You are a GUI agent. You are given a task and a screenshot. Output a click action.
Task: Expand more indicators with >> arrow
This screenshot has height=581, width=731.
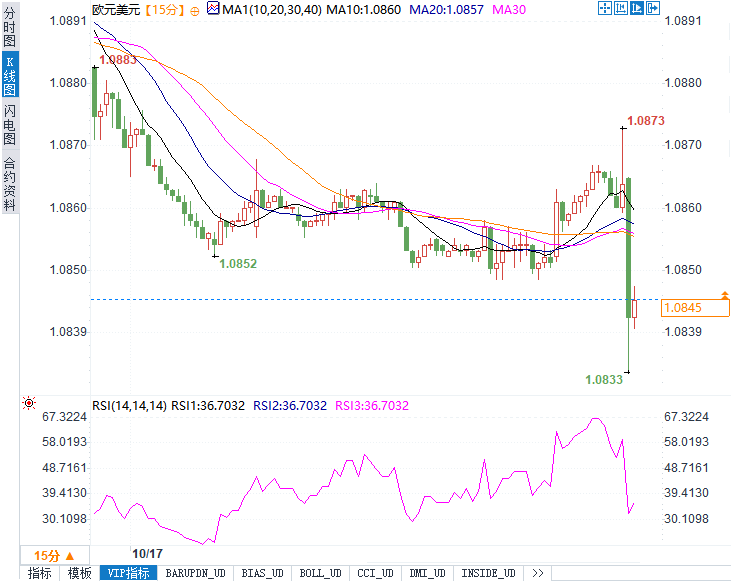point(538,573)
